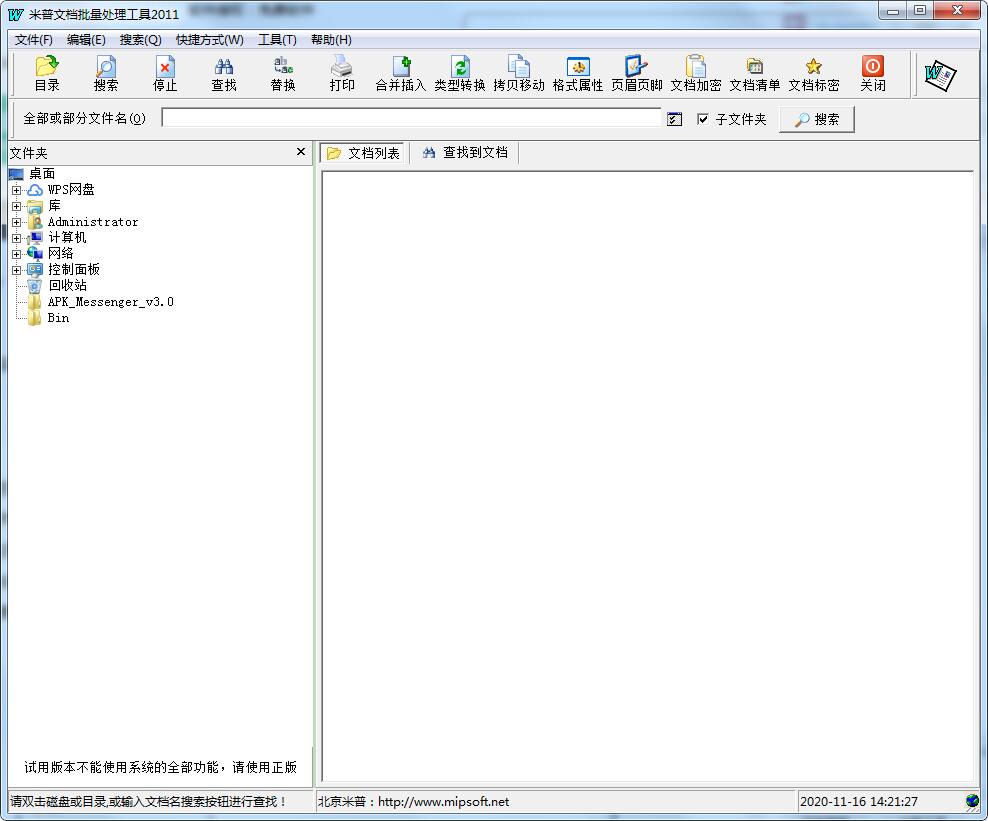Click the 搜索 toolbar icon
The width and height of the screenshot is (988, 821).
point(105,74)
